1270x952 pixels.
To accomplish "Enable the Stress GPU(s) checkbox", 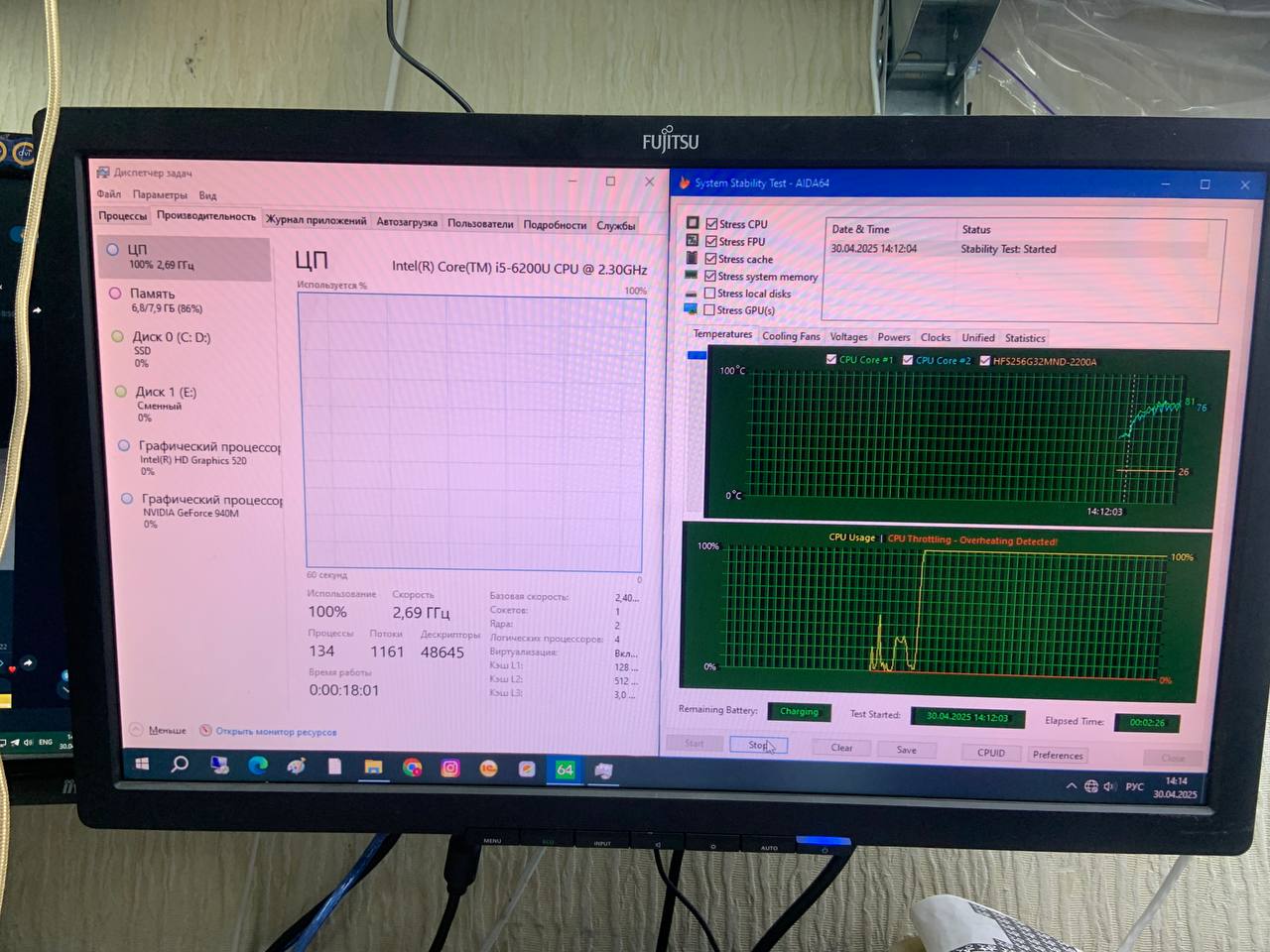I will click(709, 310).
